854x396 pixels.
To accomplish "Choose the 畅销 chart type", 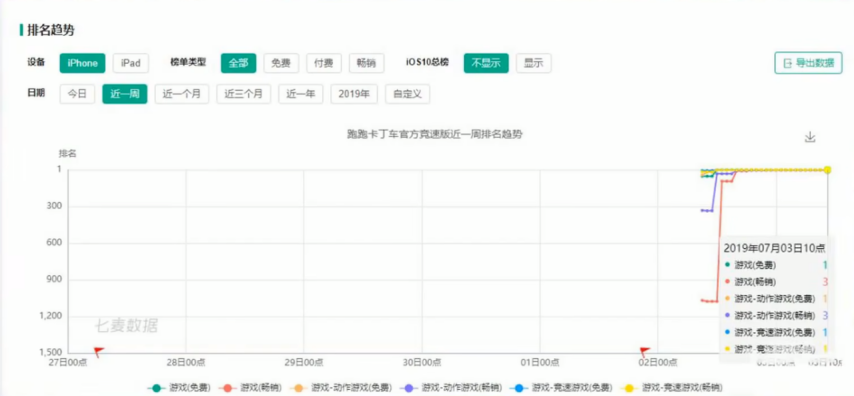I will pos(366,63).
